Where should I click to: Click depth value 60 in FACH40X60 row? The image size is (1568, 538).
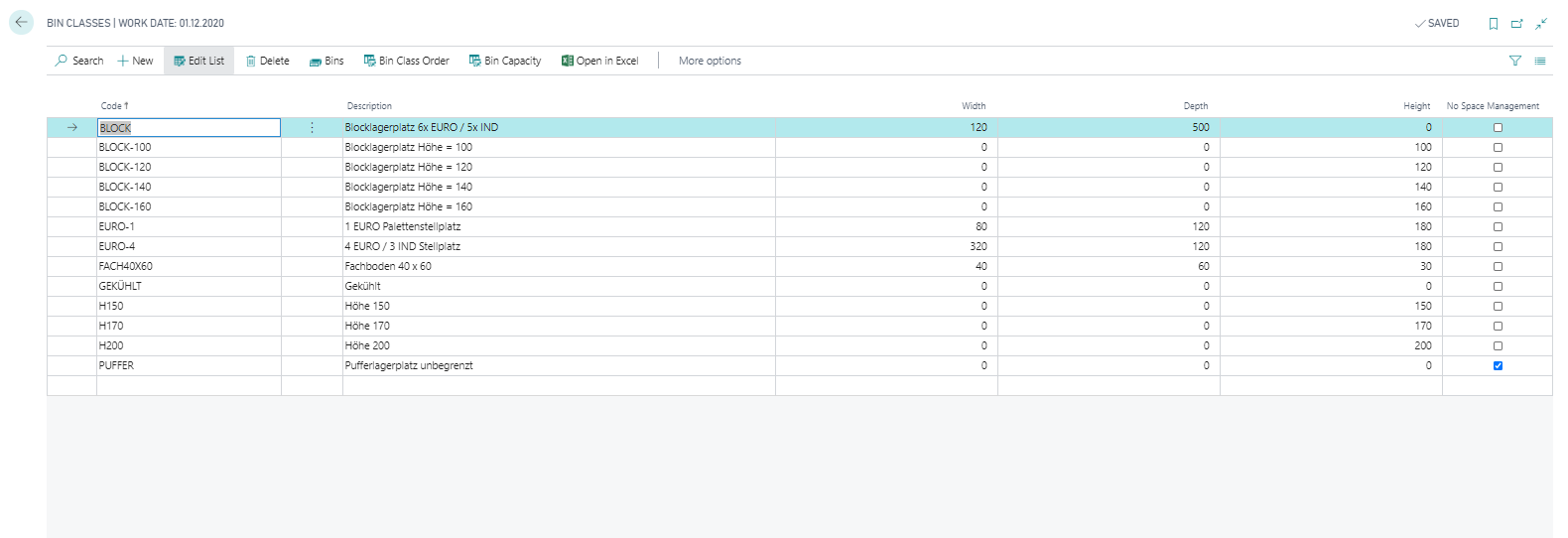pyautogui.click(x=1204, y=266)
